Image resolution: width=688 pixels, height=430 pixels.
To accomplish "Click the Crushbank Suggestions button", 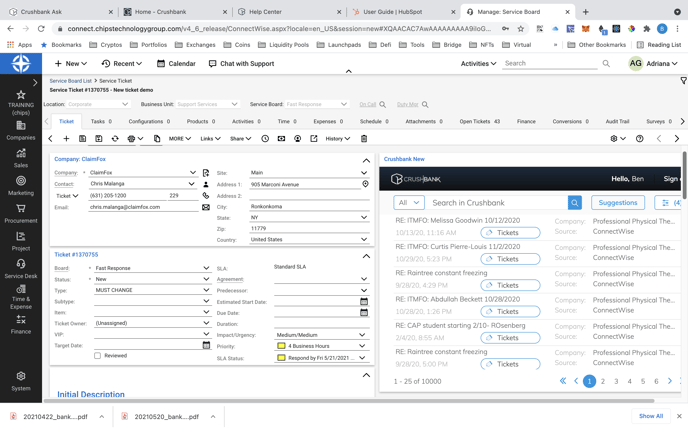I will click(x=618, y=203).
